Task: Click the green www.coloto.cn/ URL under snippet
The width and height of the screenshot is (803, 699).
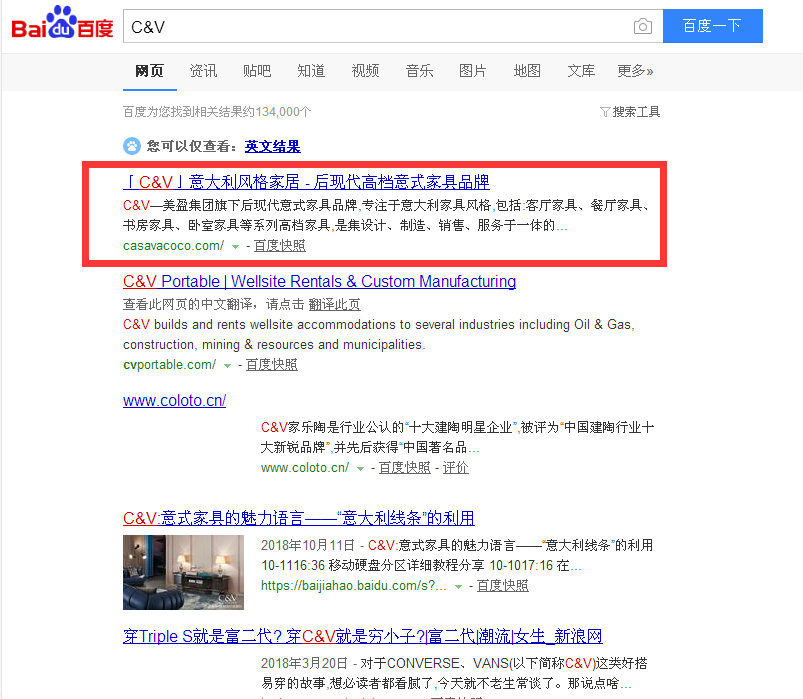Action: 305,468
